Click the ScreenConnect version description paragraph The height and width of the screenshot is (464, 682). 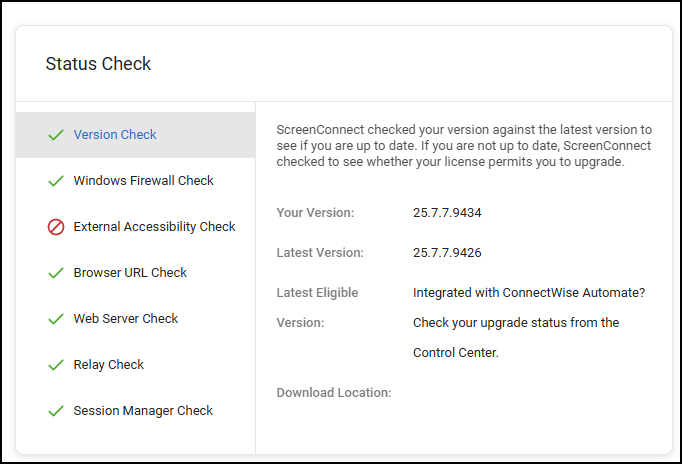463,146
